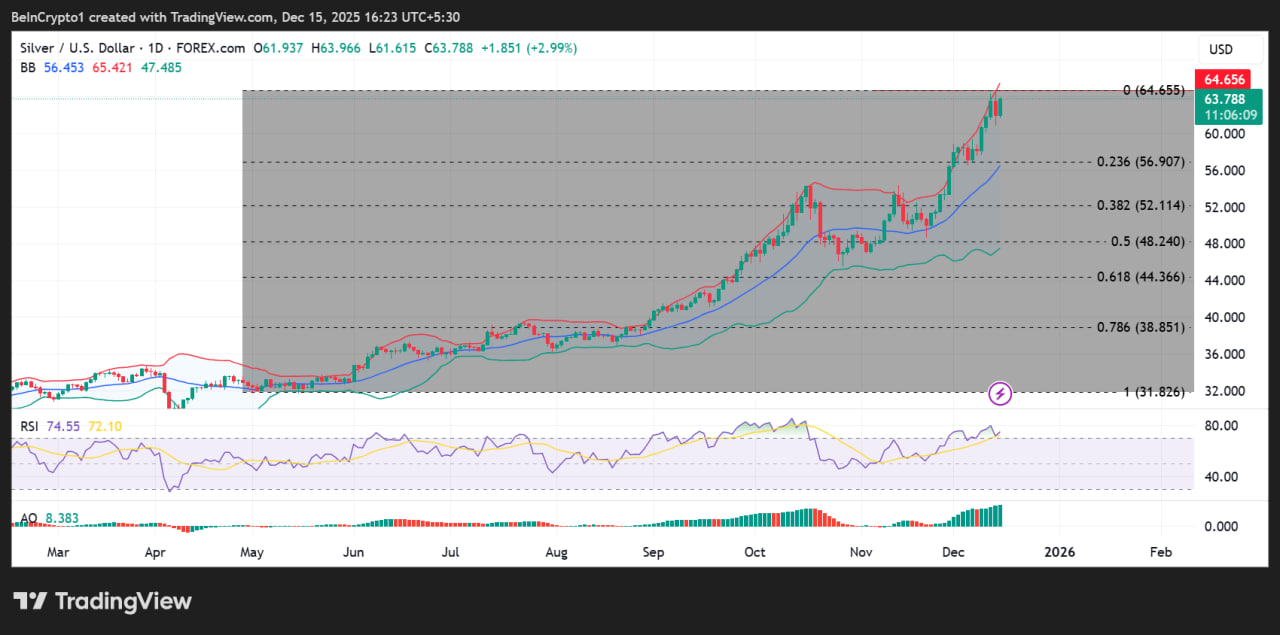The image size is (1280, 635).
Task: Select the 0.618 (44.366) Fibonacci level
Action: [x=1140, y=277]
